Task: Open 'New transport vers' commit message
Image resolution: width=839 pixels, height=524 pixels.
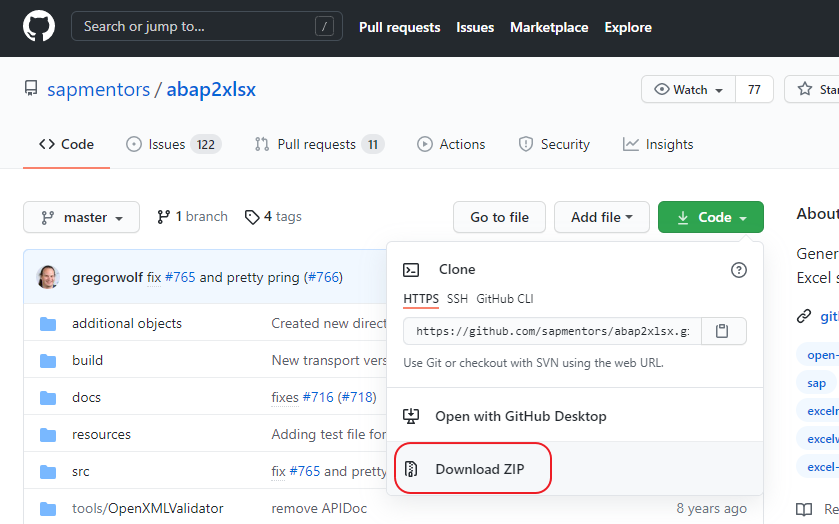Action: 329,360
